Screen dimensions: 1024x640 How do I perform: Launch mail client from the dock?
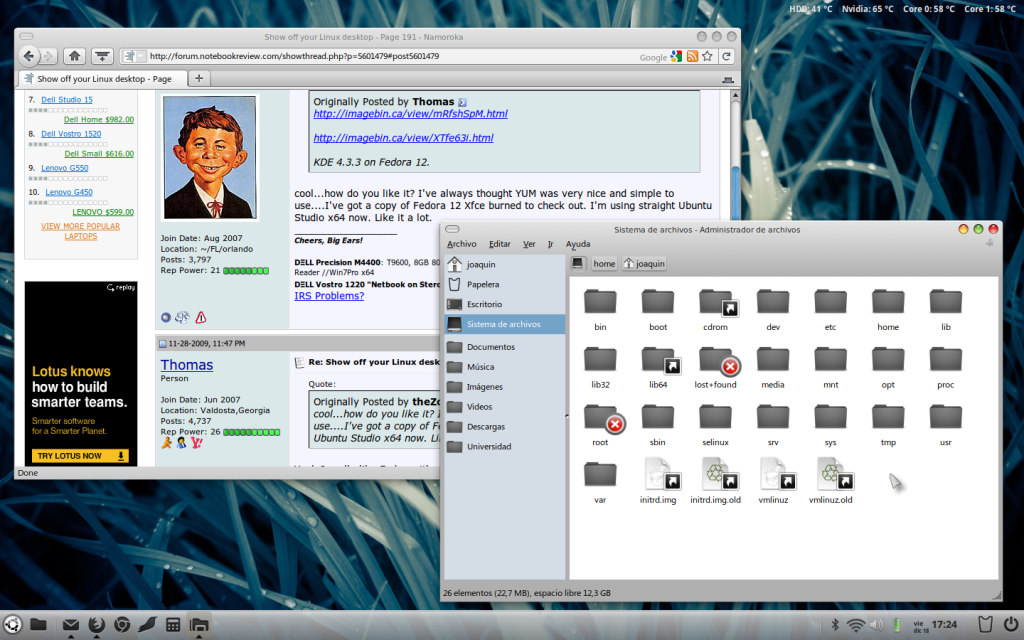point(71,625)
